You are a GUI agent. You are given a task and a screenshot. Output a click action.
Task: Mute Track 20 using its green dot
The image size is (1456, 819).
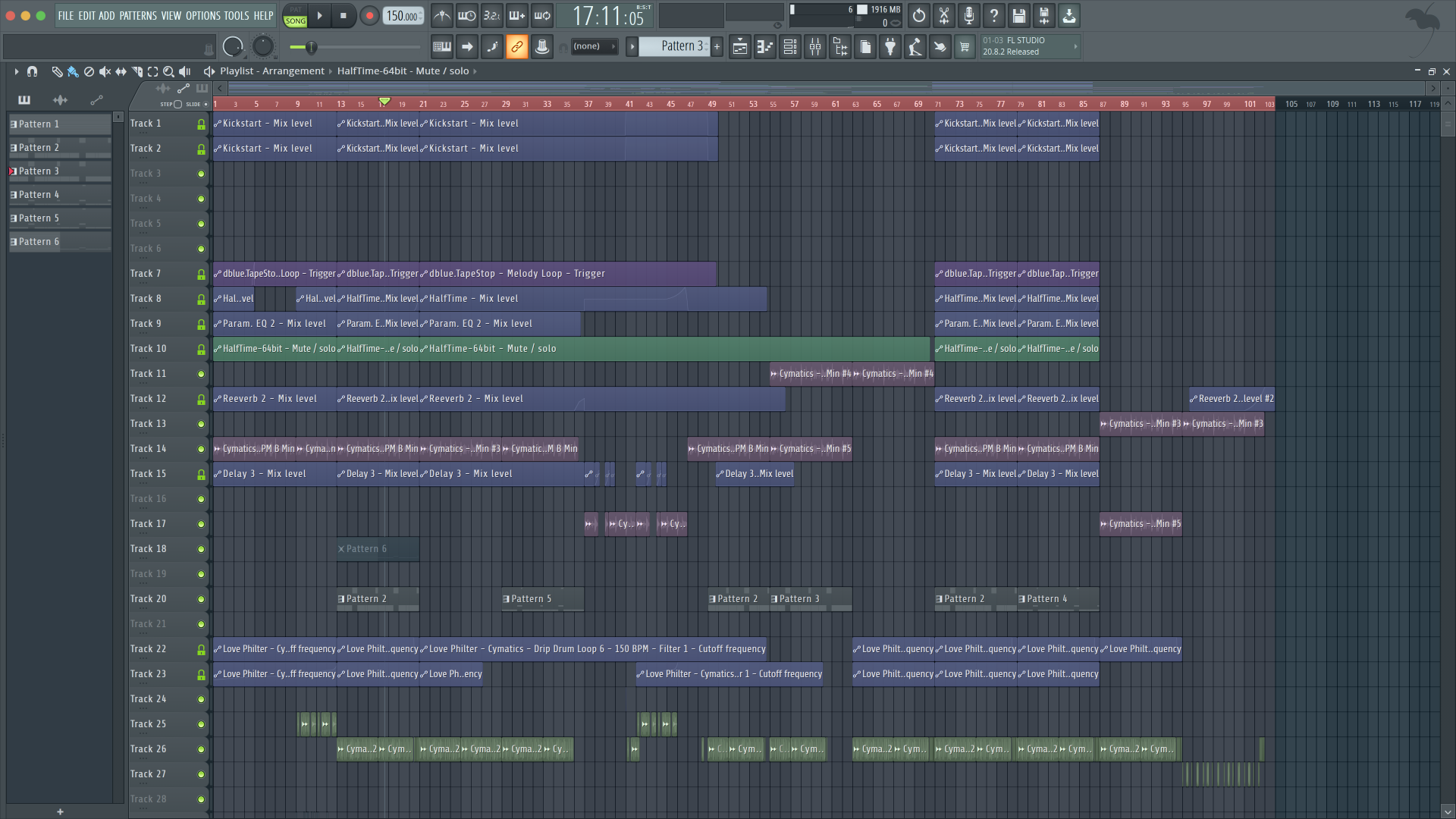[201, 599]
